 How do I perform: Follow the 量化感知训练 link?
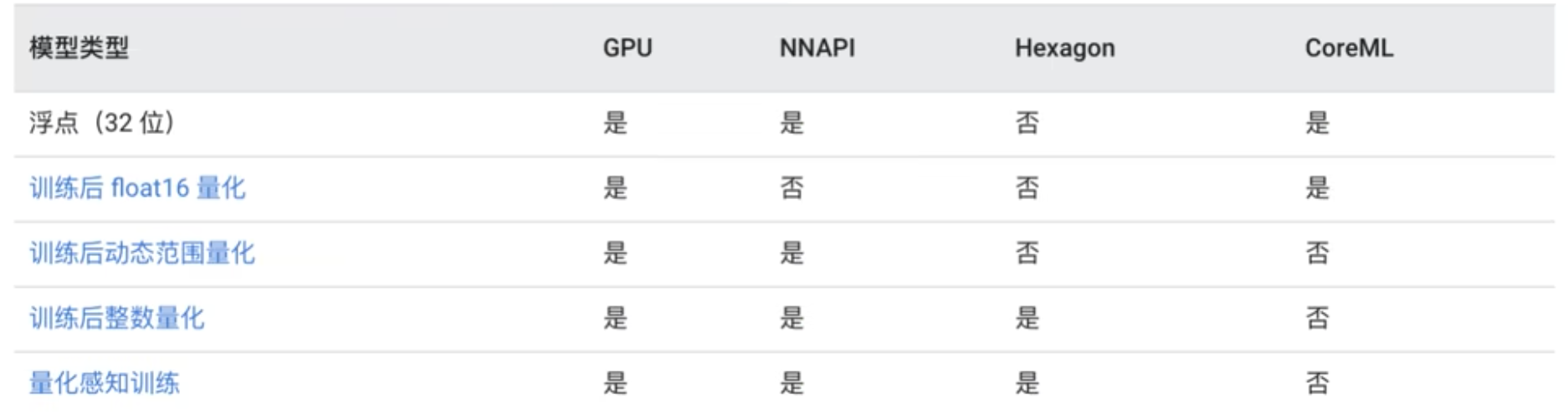point(105,383)
